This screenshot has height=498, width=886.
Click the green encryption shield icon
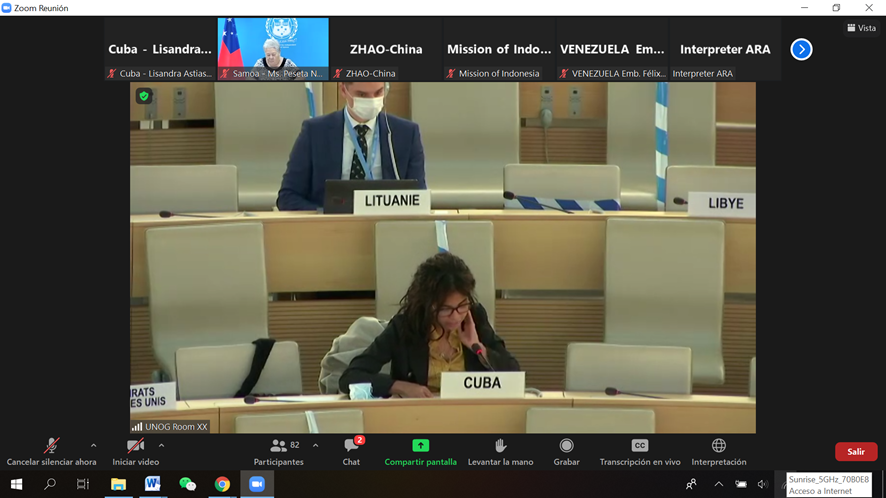tap(144, 96)
